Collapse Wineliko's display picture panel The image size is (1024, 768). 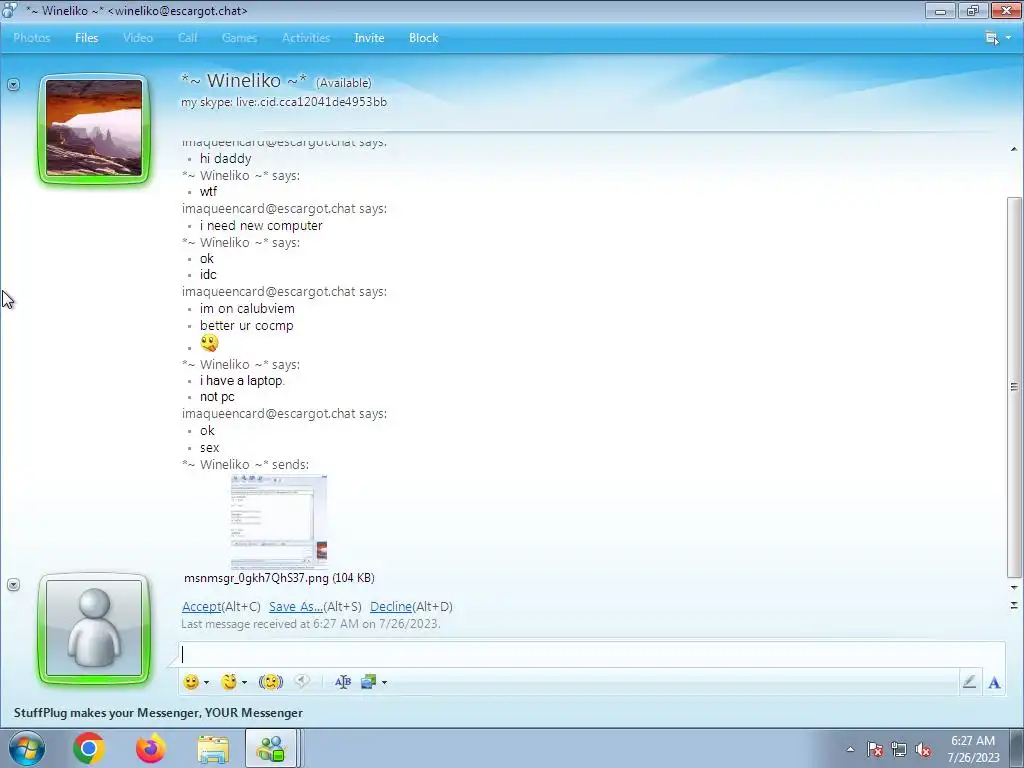pos(13,84)
